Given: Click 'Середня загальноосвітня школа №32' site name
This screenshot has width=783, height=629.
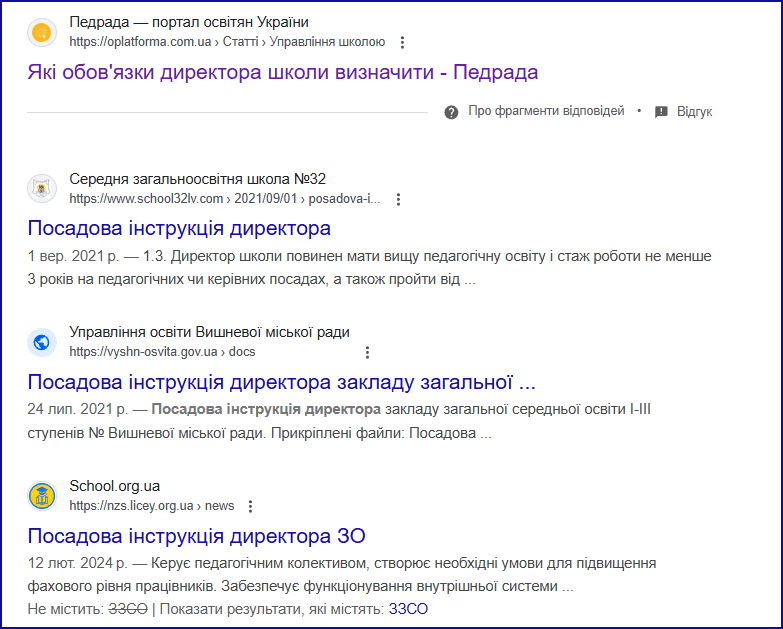Looking at the screenshot, I should click(x=198, y=179).
